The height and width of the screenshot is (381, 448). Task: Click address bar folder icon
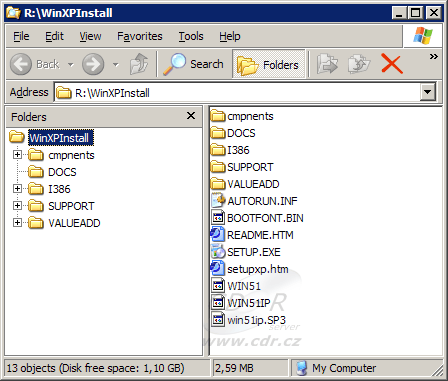(x=63, y=92)
